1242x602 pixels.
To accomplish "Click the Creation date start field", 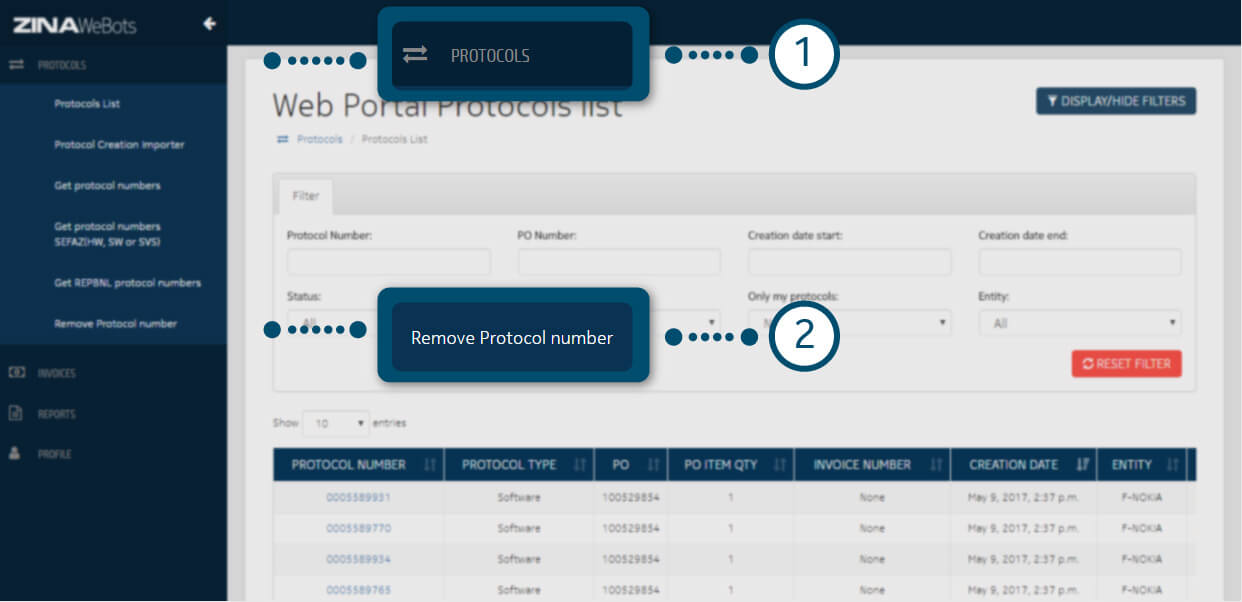I will pyautogui.click(x=849, y=262).
